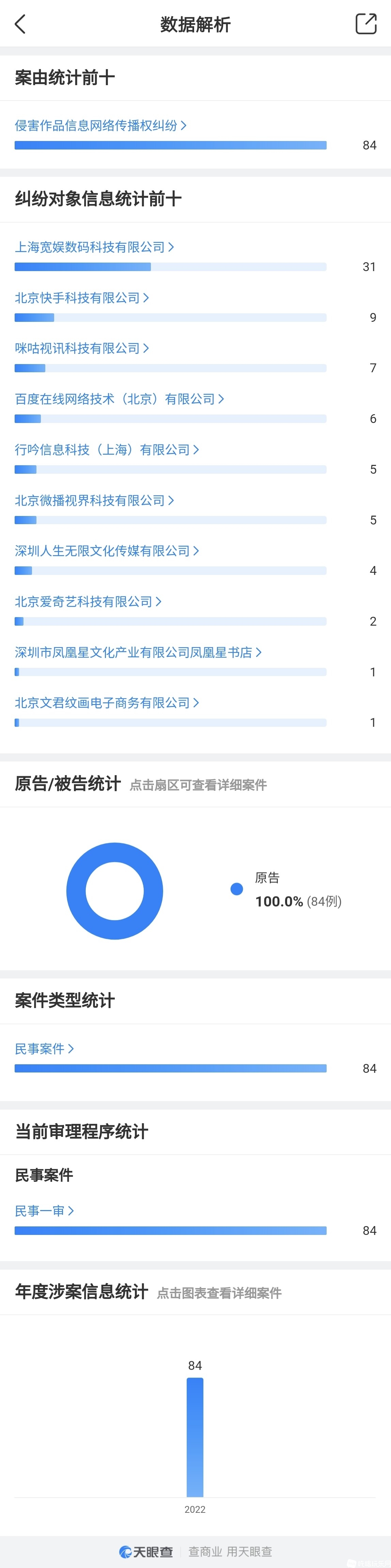Tap the share icon at top right
The image size is (391, 1568).
[365, 24]
